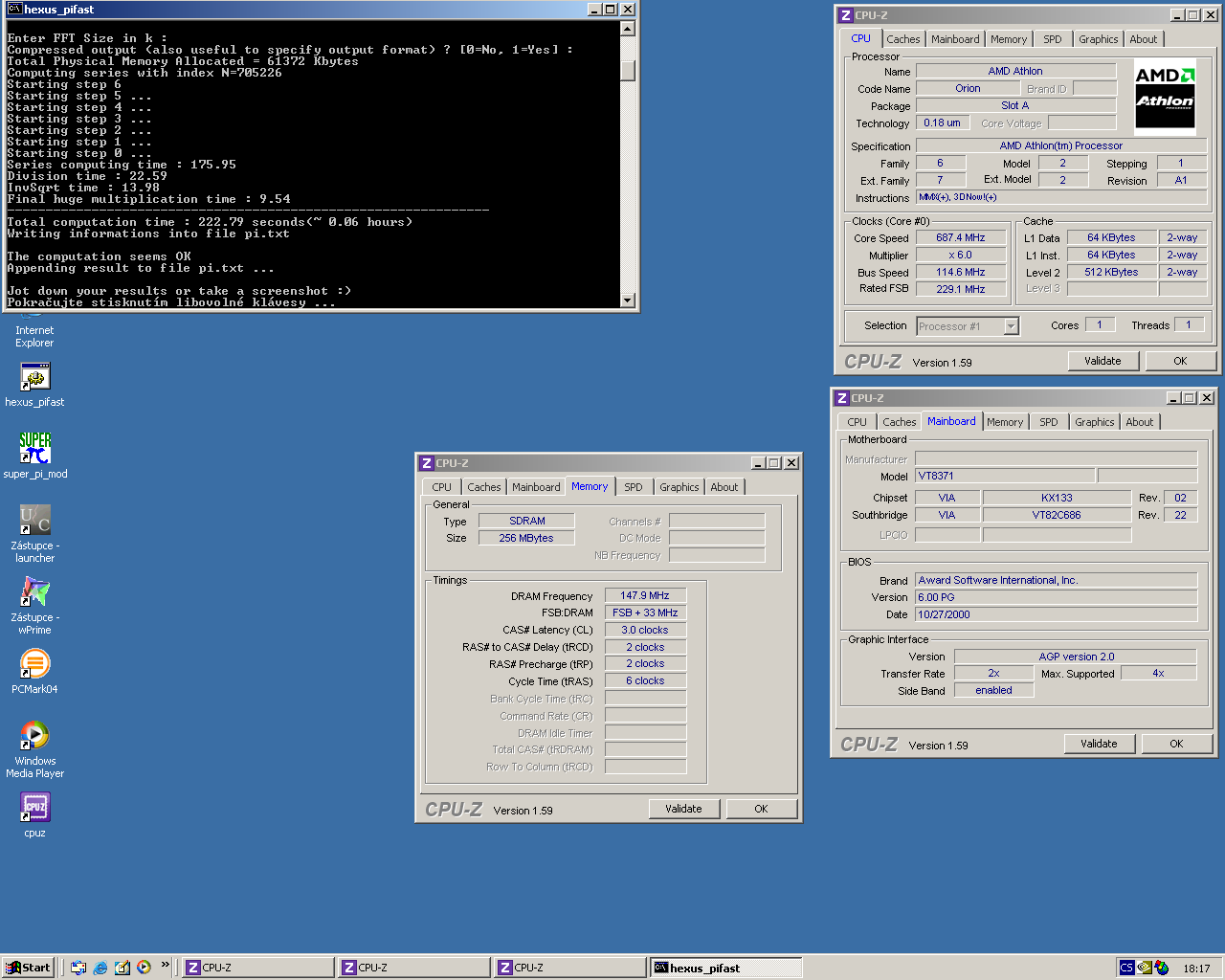Screen dimensions: 1225x980
Task: Click the Z icon of the Memory CPU-Z window
Action: coord(427,463)
